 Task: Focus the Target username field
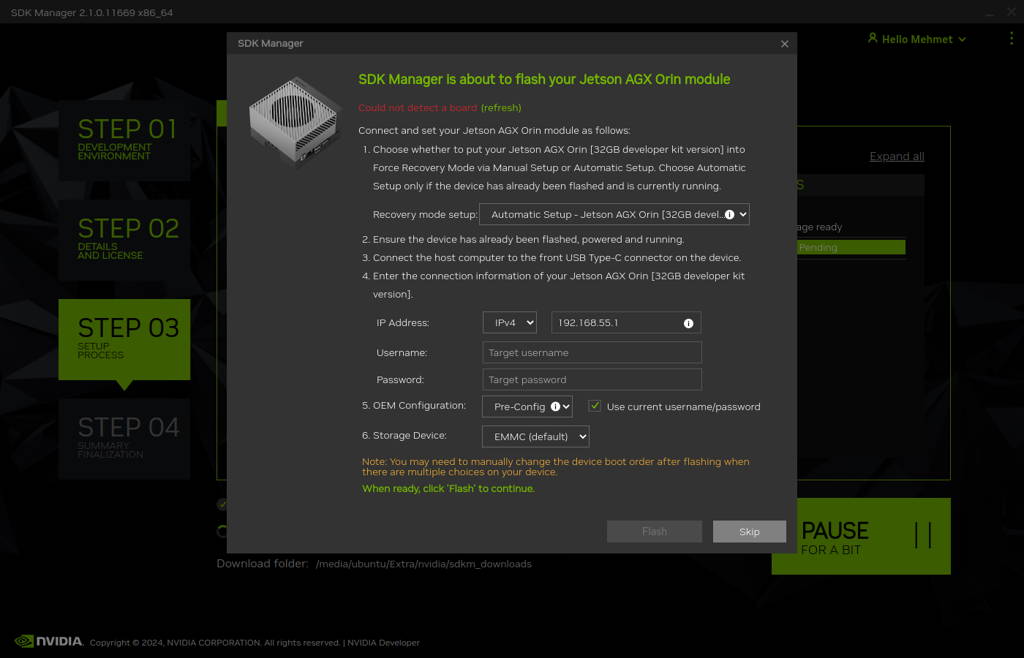(592, 352)
